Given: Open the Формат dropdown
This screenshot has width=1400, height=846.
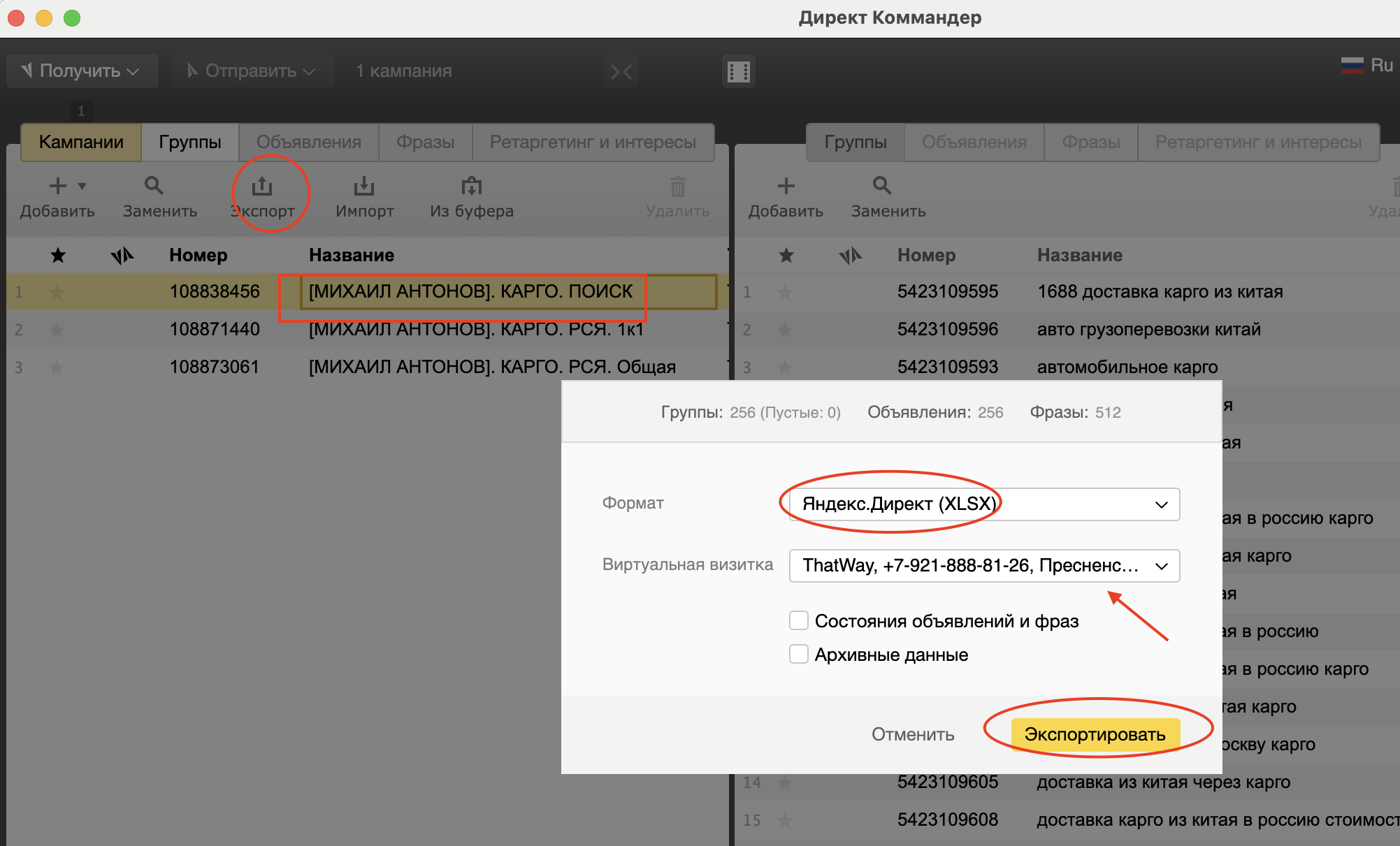Looking at the screenshot, I should click(x=984, y=504).
